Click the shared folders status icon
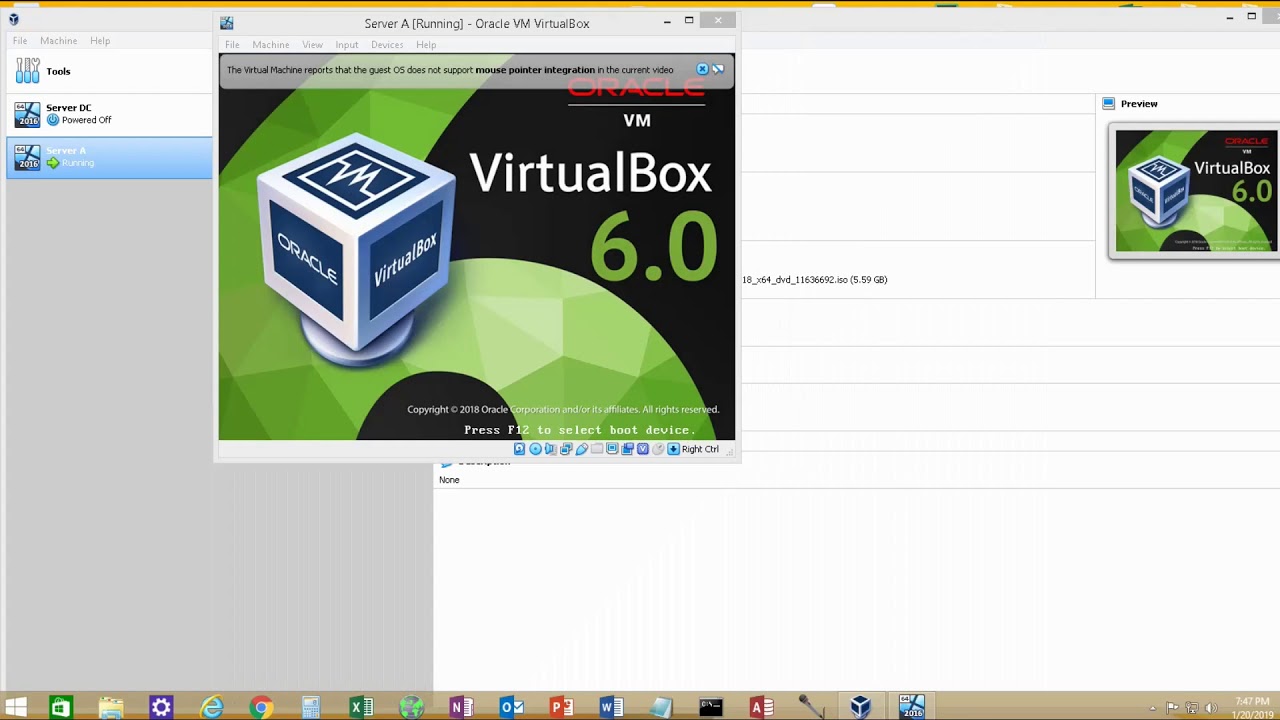This screenshot has height=720, width=1280. [597, 449]
